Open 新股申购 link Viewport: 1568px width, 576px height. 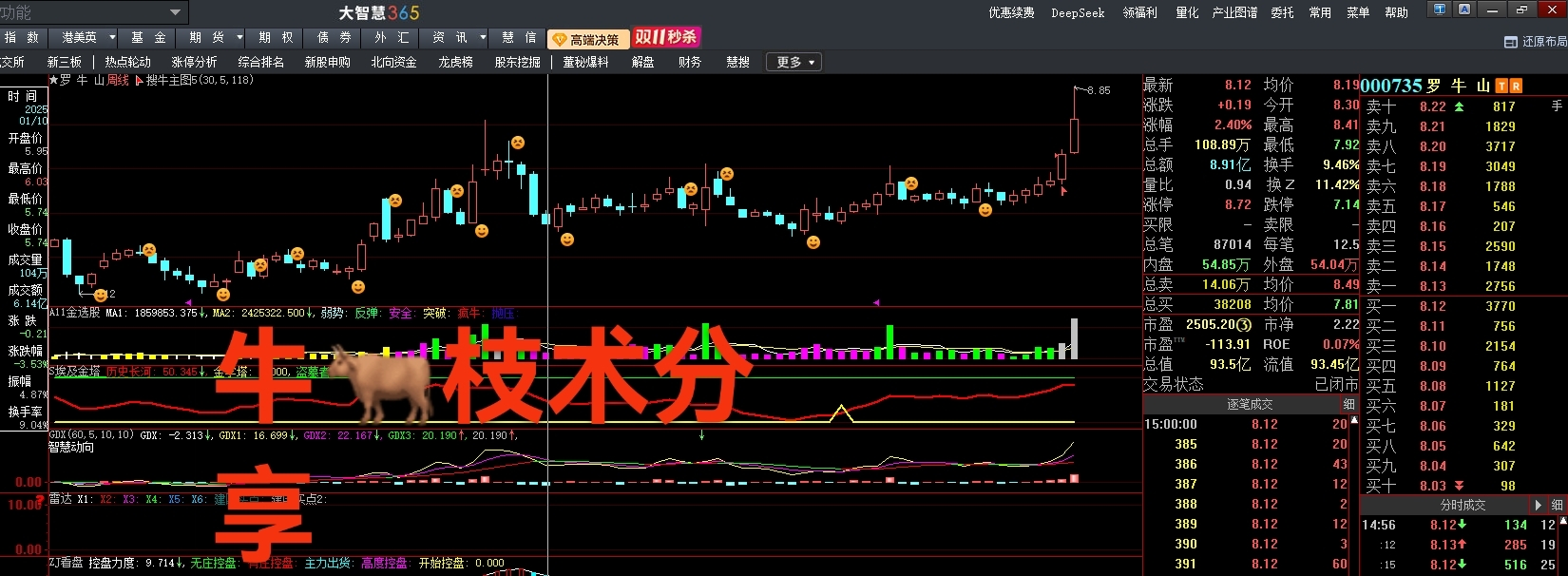(x=327, y=62)
